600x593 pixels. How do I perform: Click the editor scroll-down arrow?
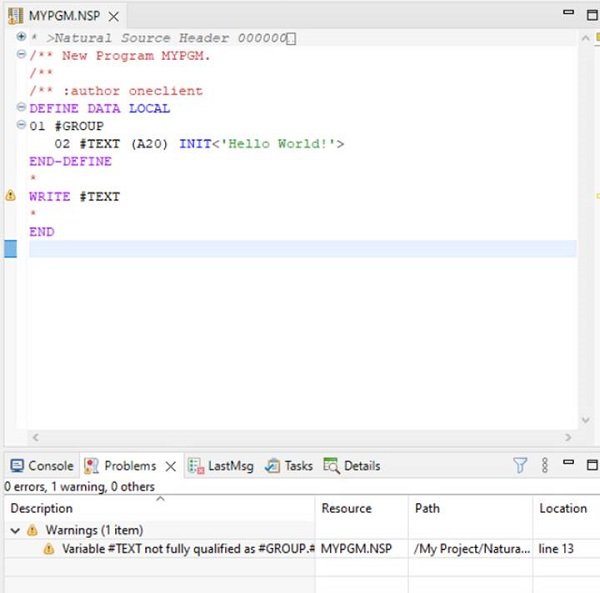click(585, 420)
